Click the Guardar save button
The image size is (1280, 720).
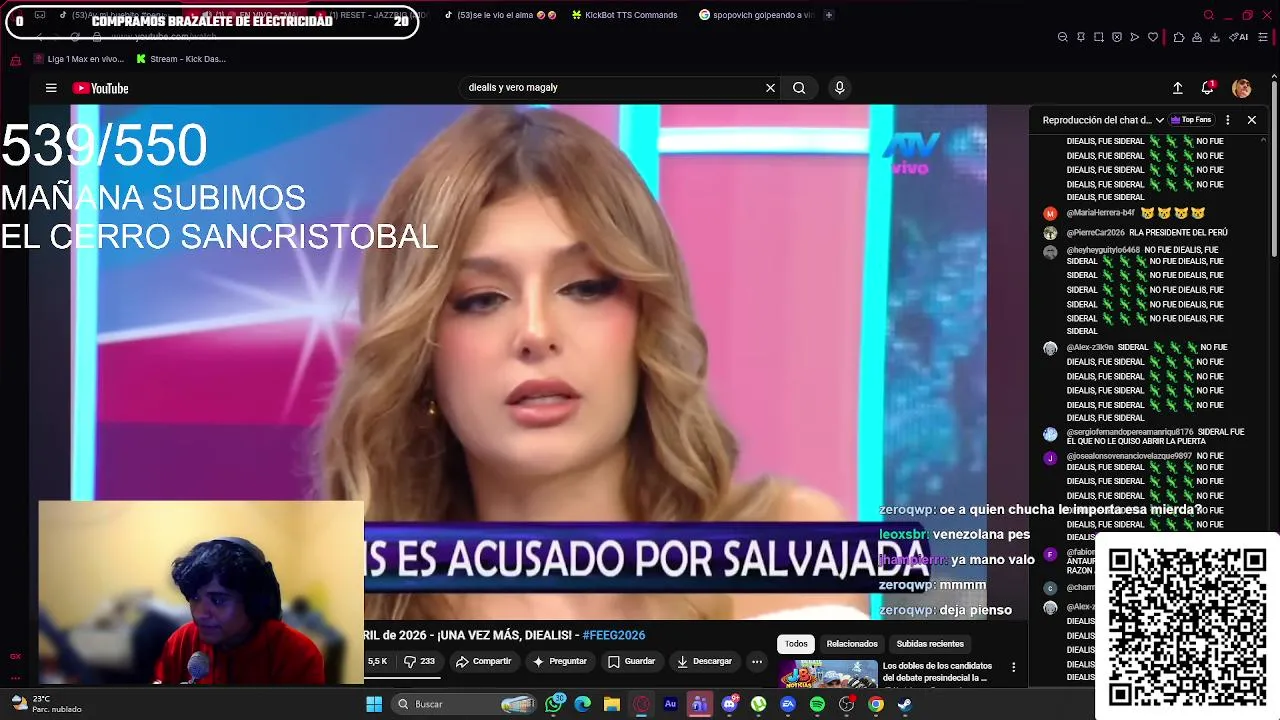[631, 661]
